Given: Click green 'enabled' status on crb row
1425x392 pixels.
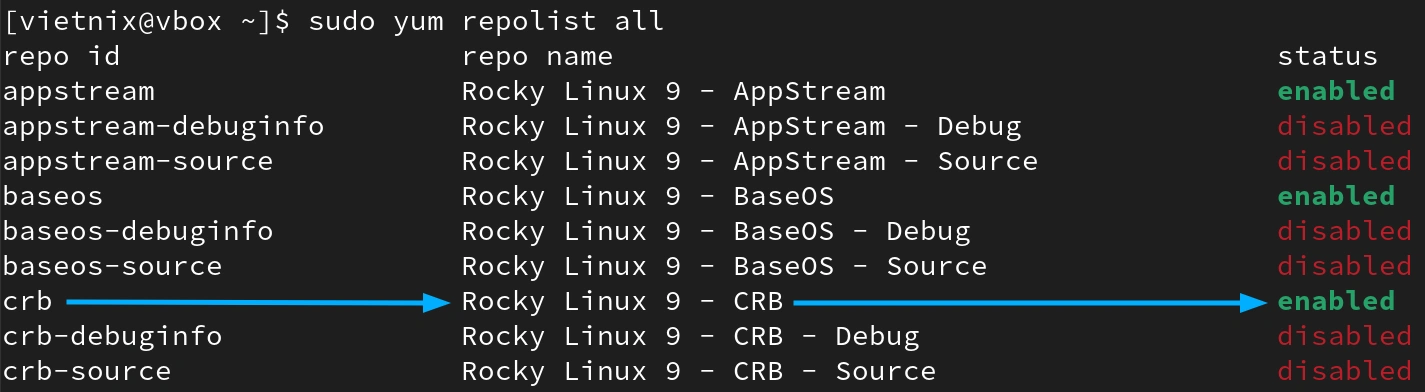Looking at the screenshot, I should 1336,301.
